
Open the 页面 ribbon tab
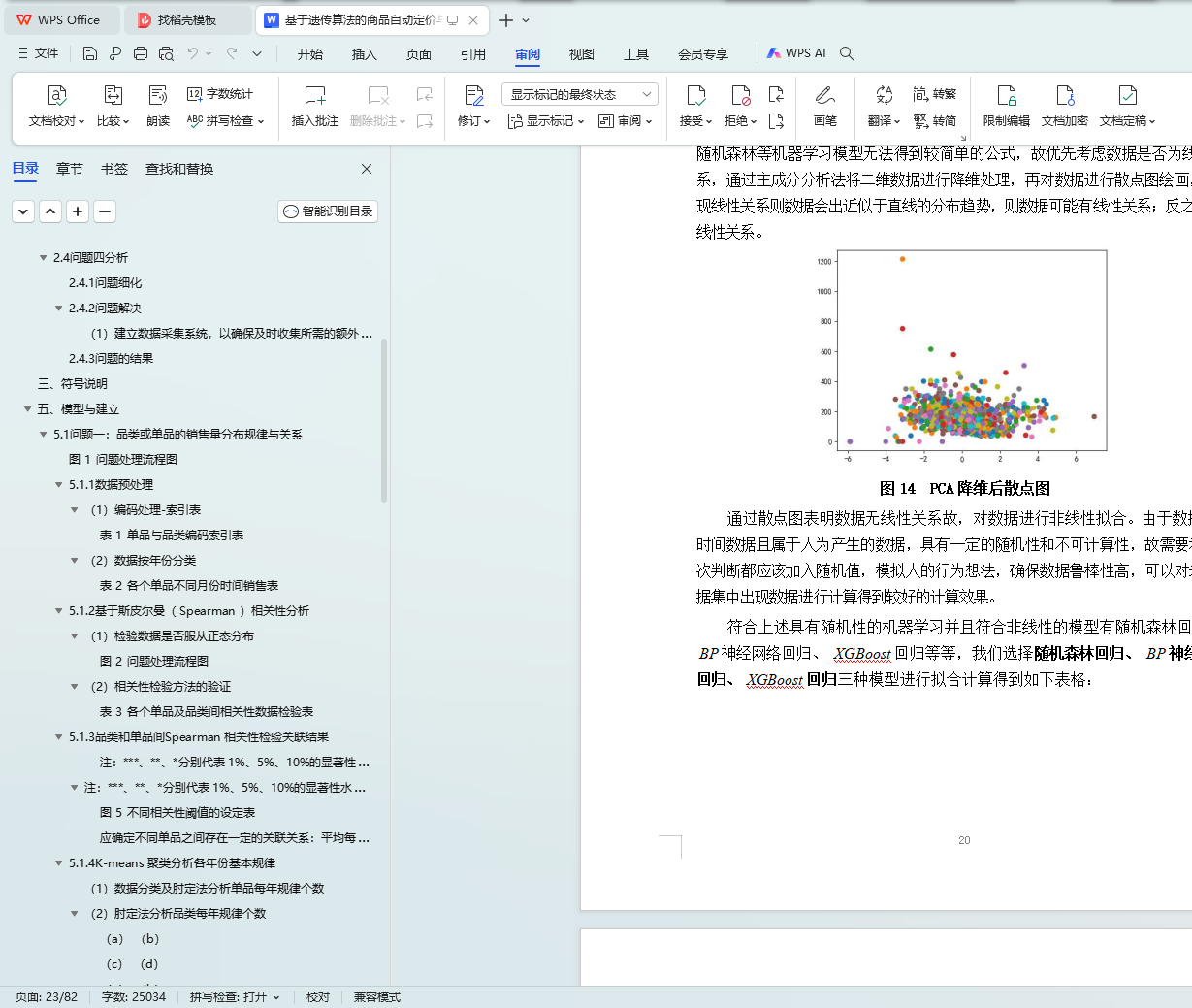[419, 53]
